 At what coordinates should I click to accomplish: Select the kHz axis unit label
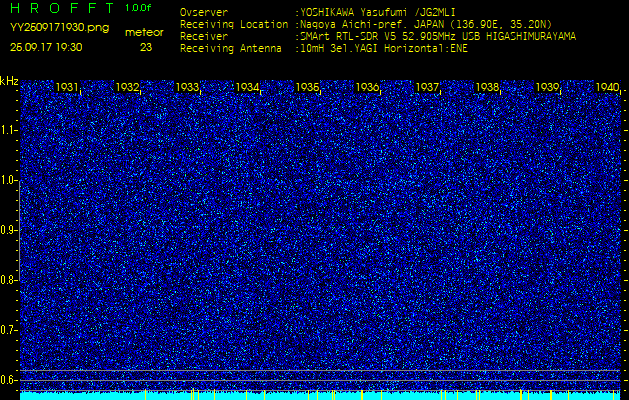point(9,81)
